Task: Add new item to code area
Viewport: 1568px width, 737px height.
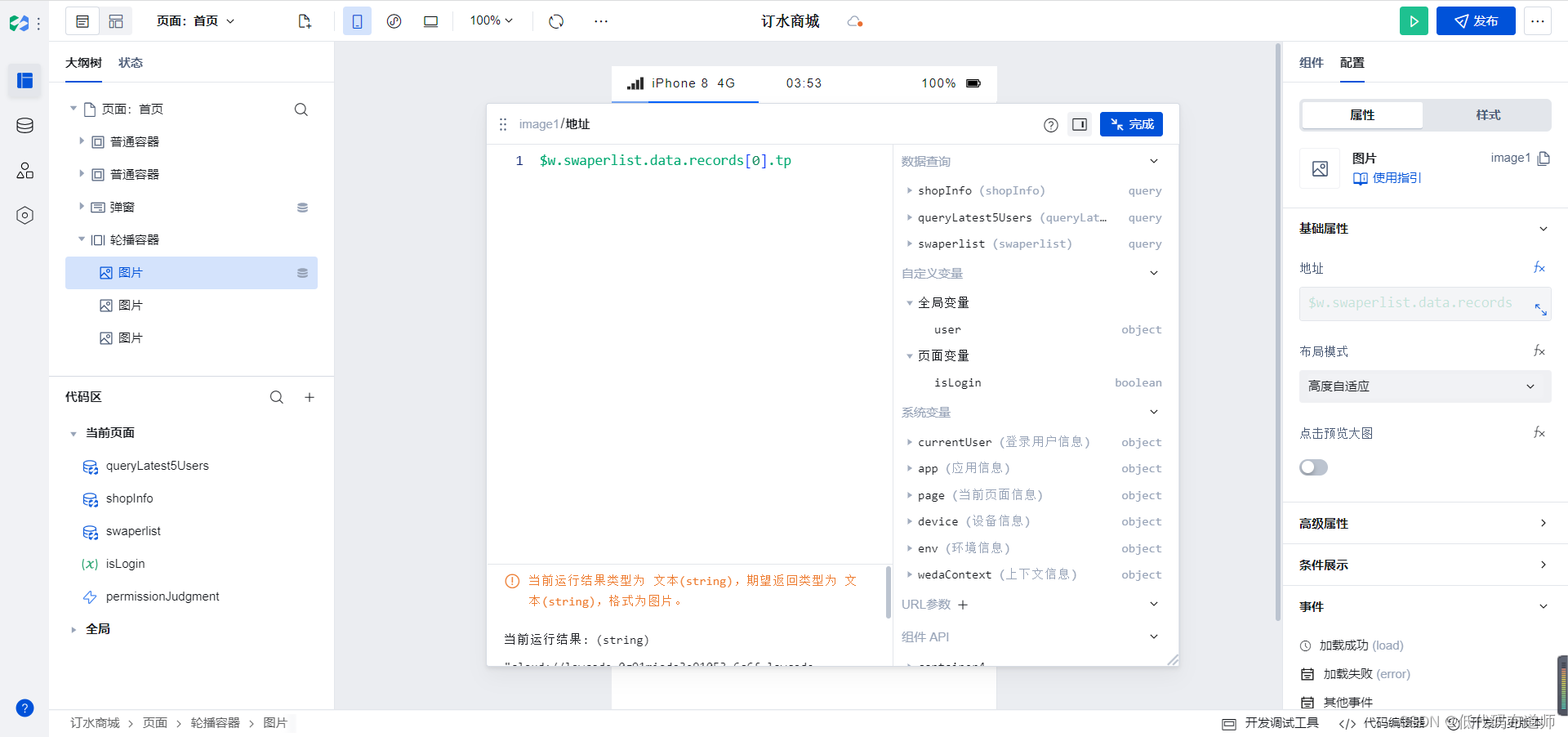Action: (310, 397)
